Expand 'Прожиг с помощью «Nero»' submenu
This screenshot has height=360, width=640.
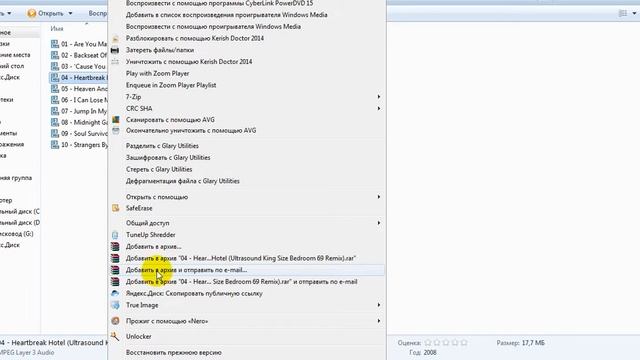[x=379, y=321]
